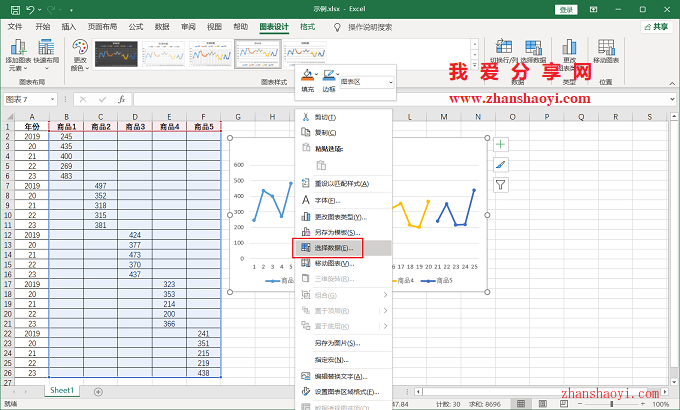Choose 更改图表类型(Y)... from context menu
Image resolution: width=680 pixels, height=410 pixels.
click(x=343, y=217)
